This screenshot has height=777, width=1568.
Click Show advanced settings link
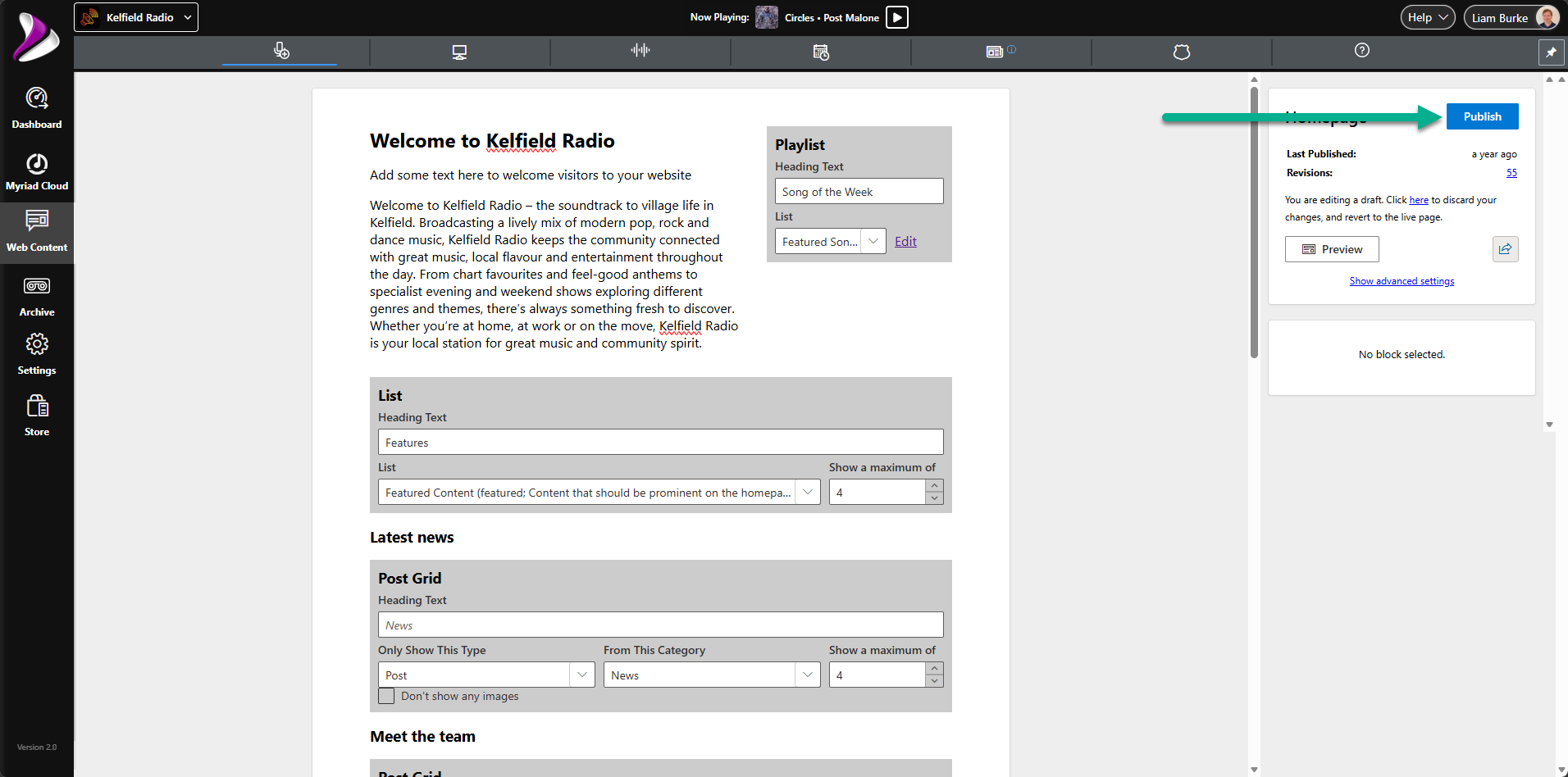pyautogui.click(x=1402, y=281)
